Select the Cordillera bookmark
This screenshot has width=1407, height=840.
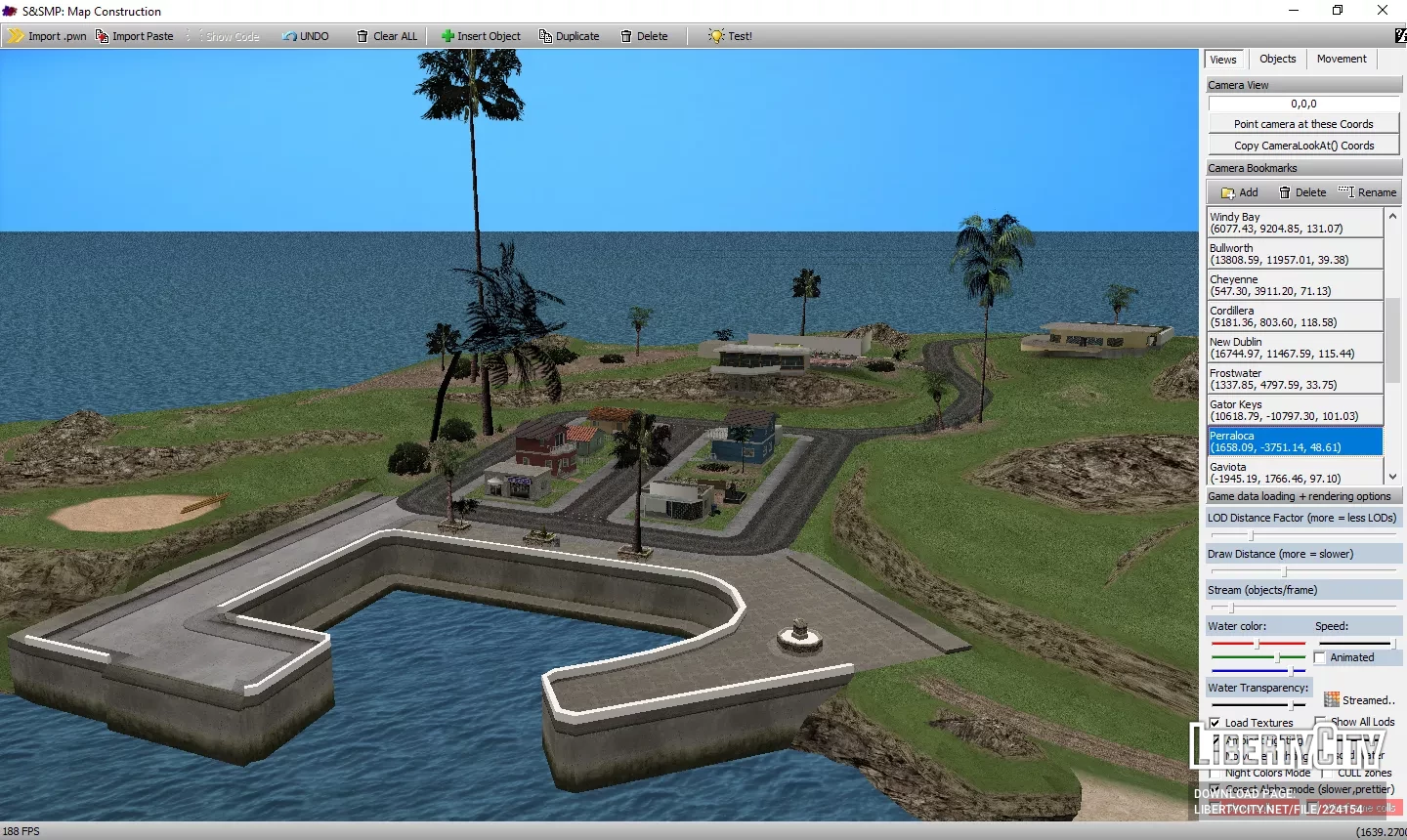[x=1296, y=316]
